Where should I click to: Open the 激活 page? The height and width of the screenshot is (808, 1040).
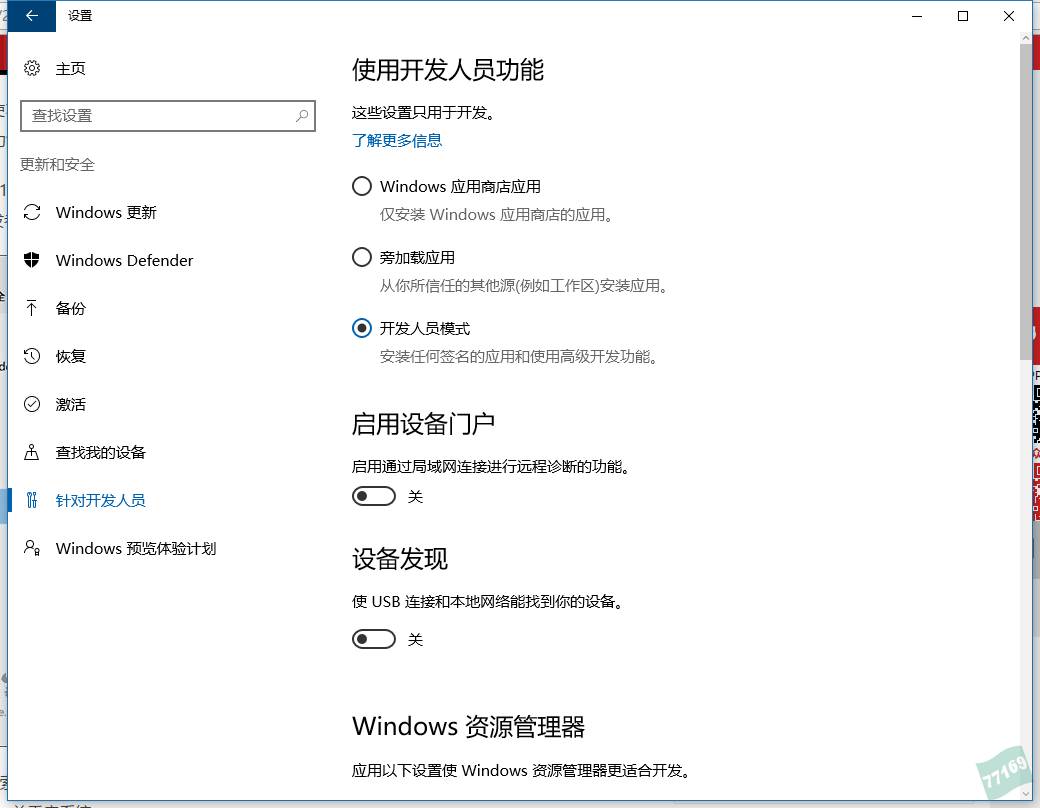coord(70,404)
